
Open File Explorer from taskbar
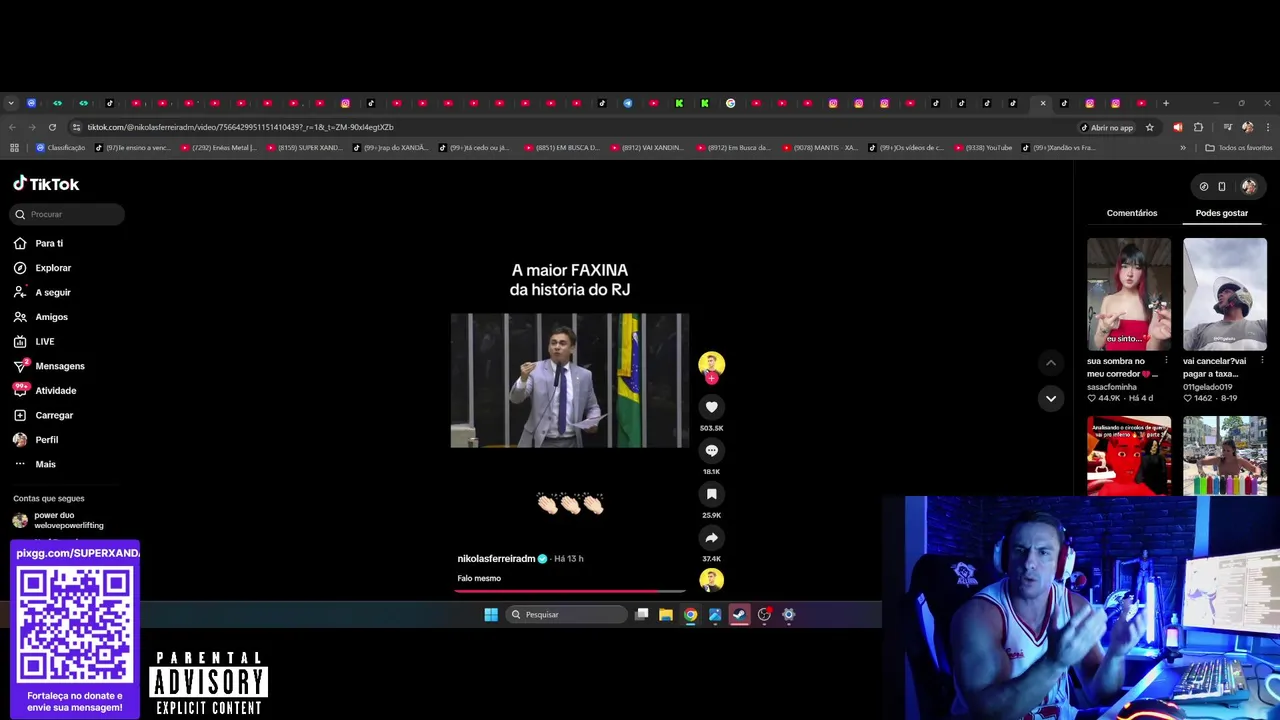[x=666, y=615]
